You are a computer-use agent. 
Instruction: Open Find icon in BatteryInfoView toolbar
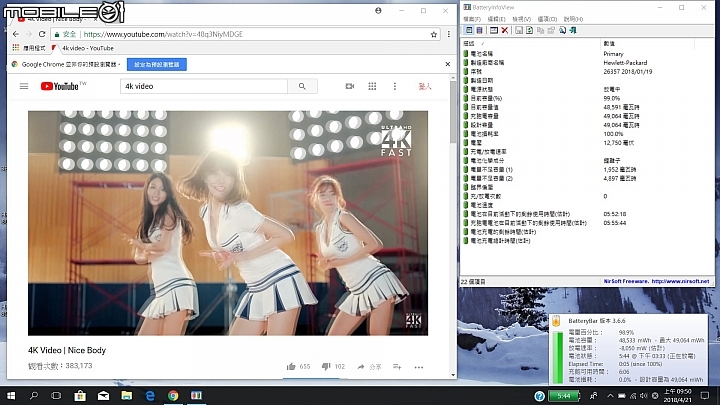(562, 30)
